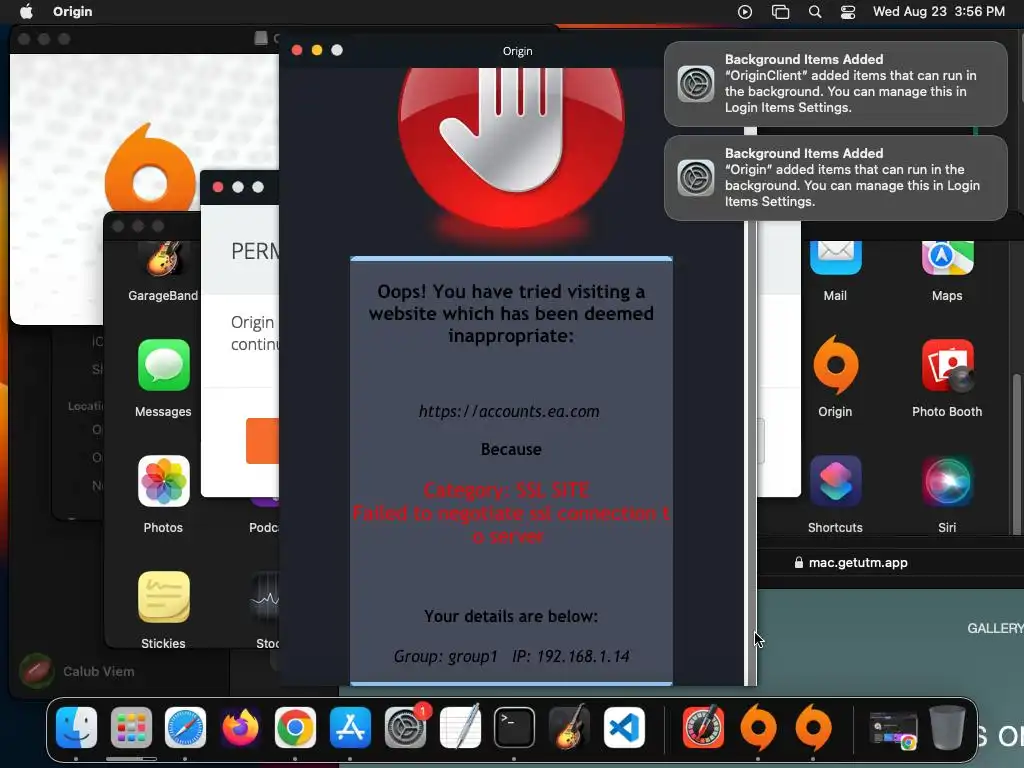This screenshot has width=1024, height=768.
Task: Launch Firefox from the Dock
Action: (240, 728)
